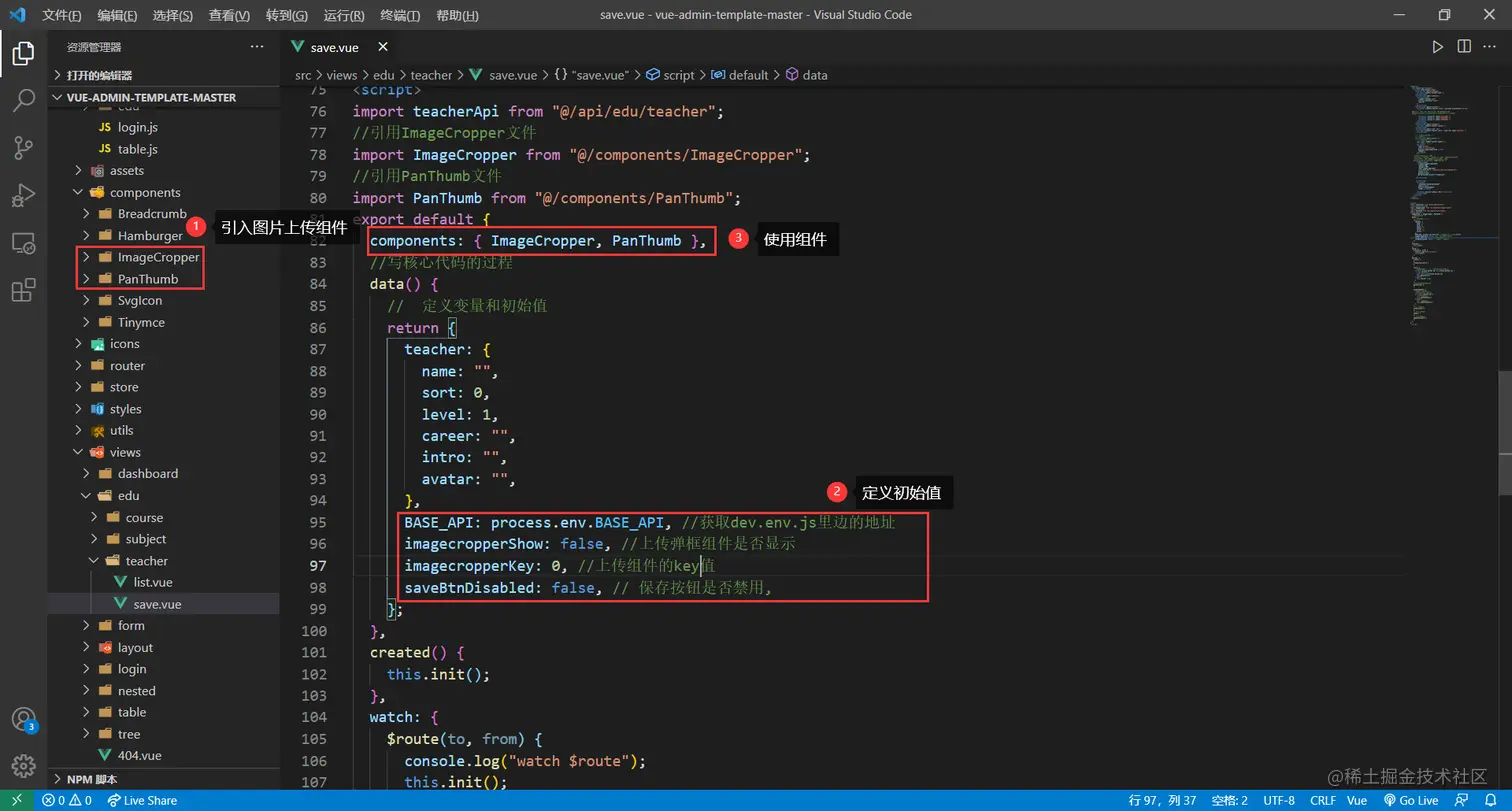Change line and column via 行 97, 列 37
Image resolution: width=1512 pixels, height=811 pixels.
(1163, 801)
